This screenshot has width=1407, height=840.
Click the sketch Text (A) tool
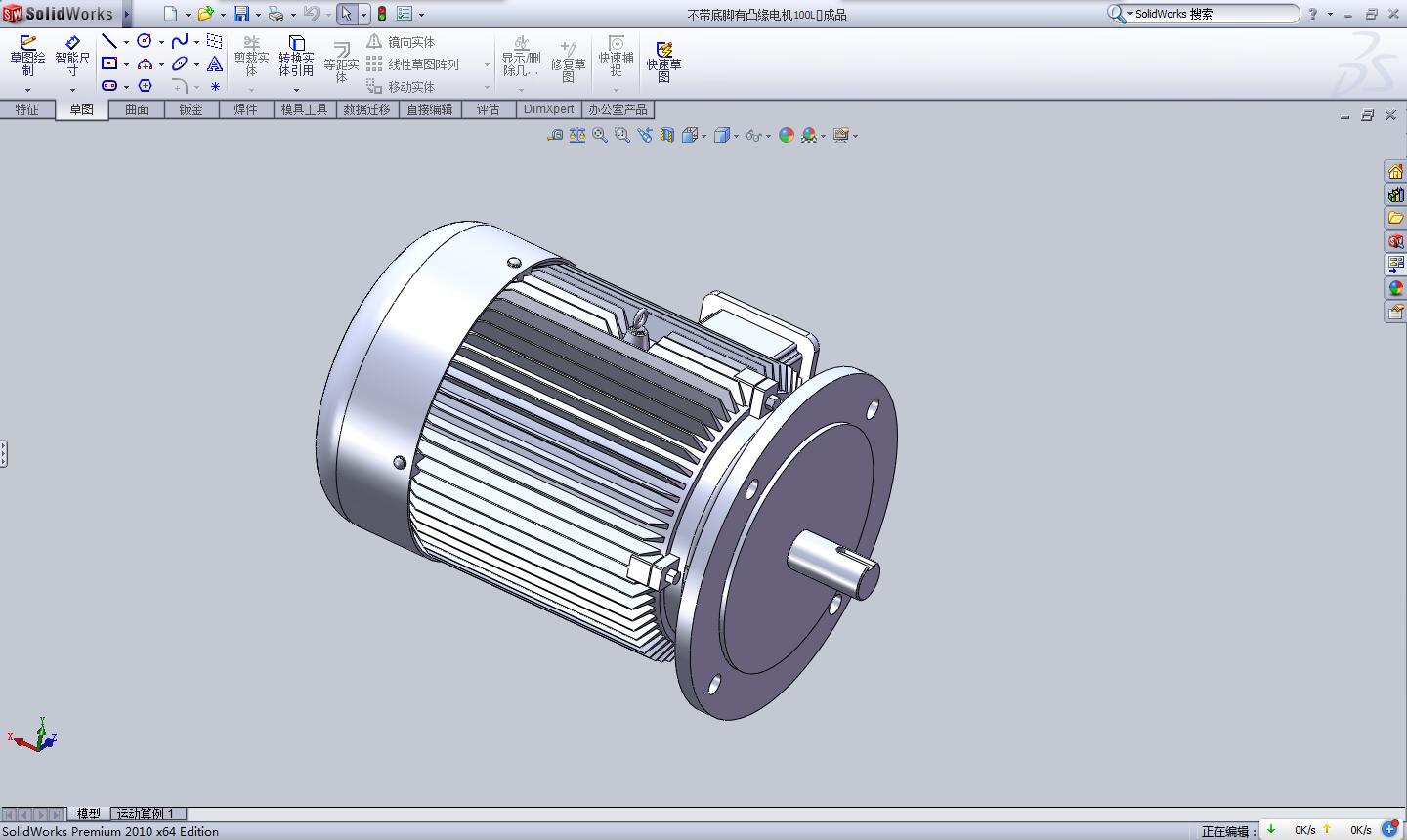coord(215,63)
